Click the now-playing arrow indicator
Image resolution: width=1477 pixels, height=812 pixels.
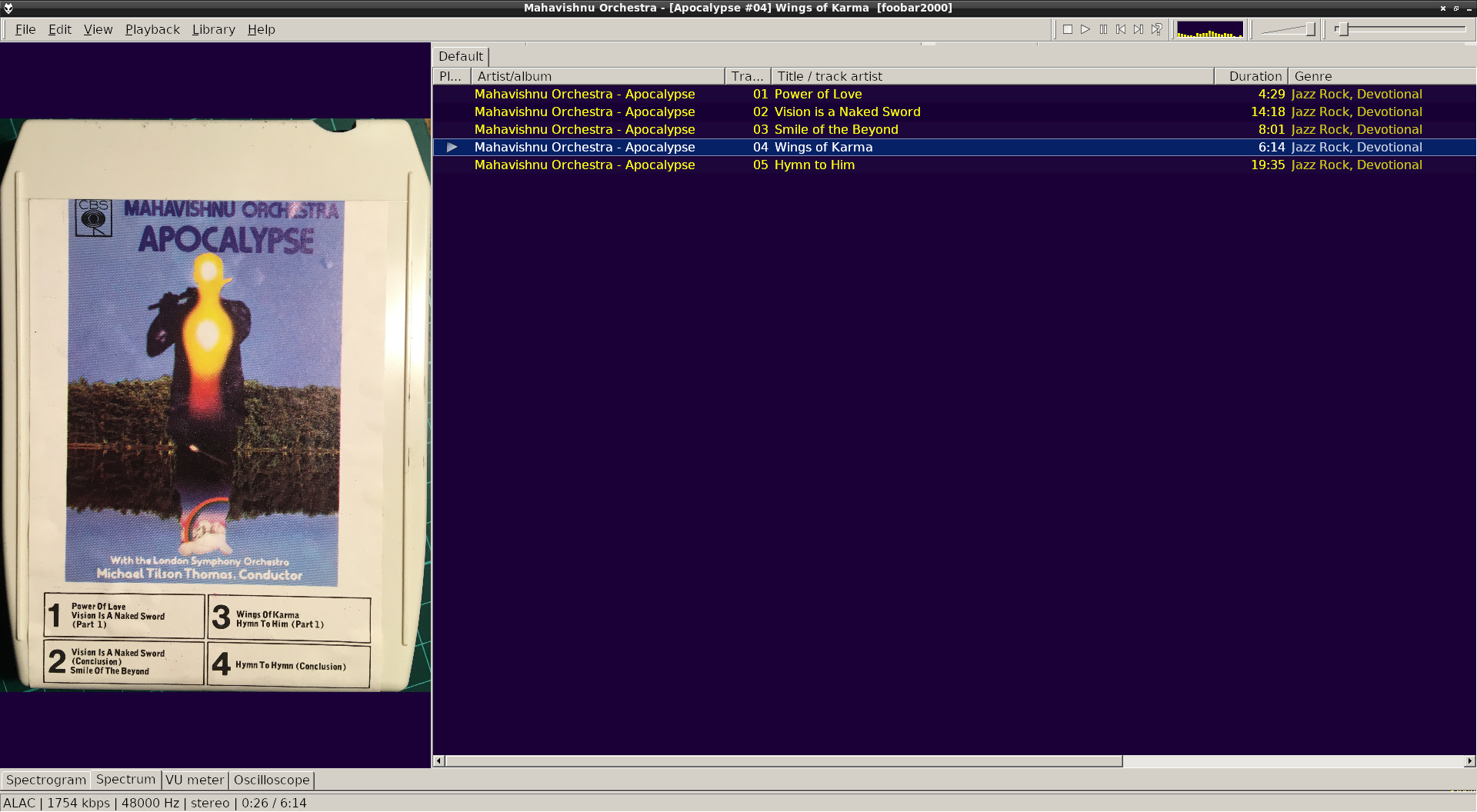452,147
